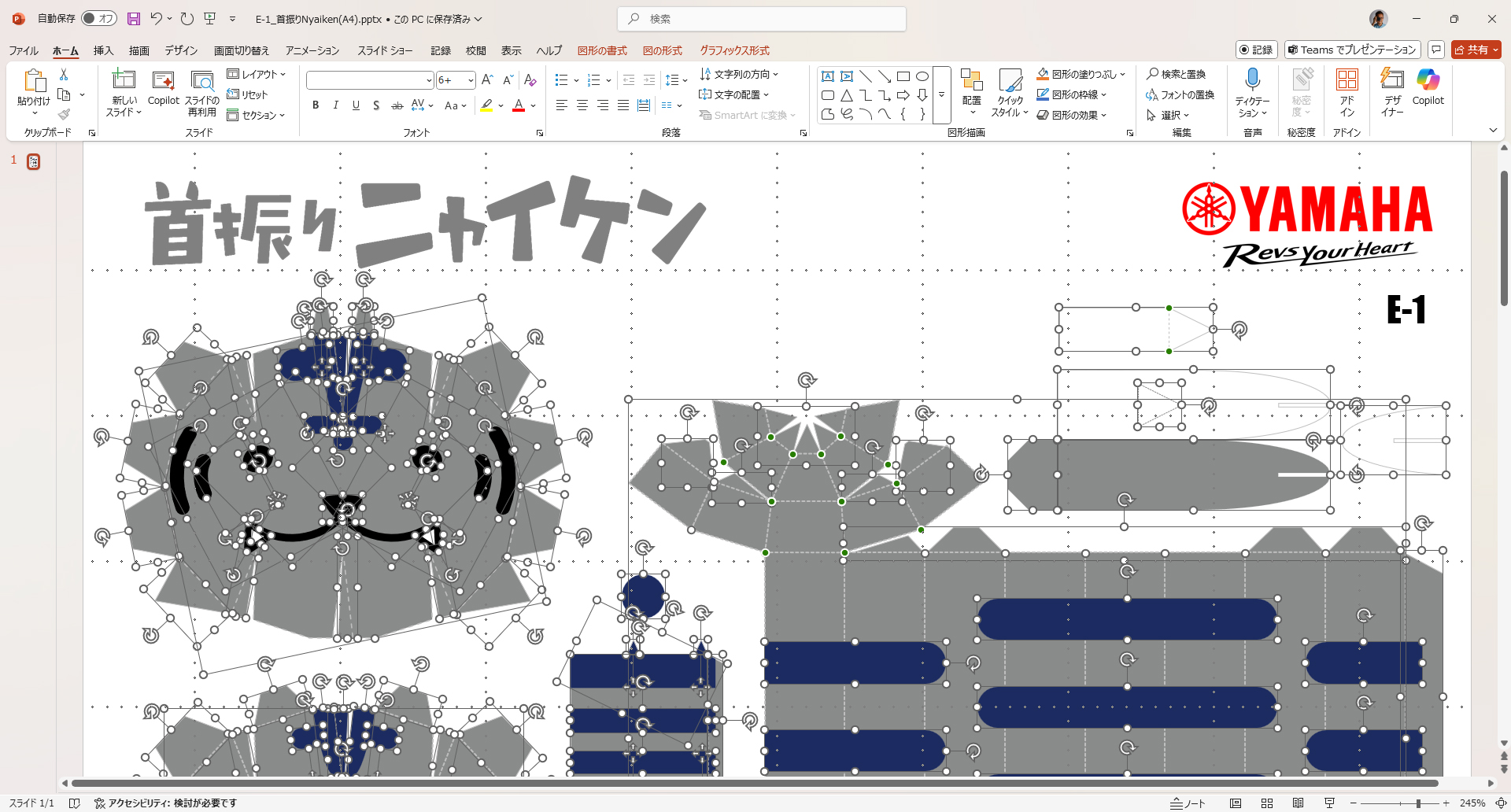Switch to the Animations (アニメーション) tab
Screen dimensions: 1511x812
(312, 50)
